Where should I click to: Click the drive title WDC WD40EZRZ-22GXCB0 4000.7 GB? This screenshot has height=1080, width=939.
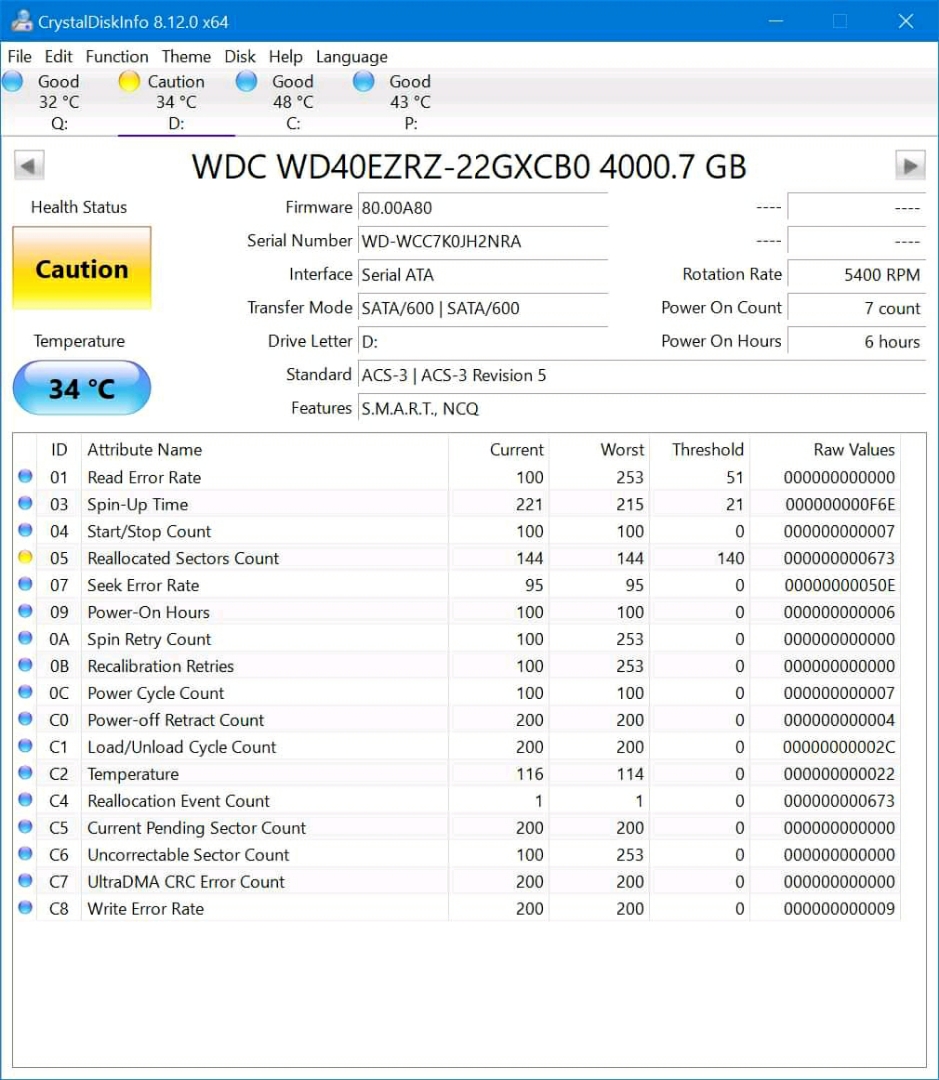tap(468, 166)
